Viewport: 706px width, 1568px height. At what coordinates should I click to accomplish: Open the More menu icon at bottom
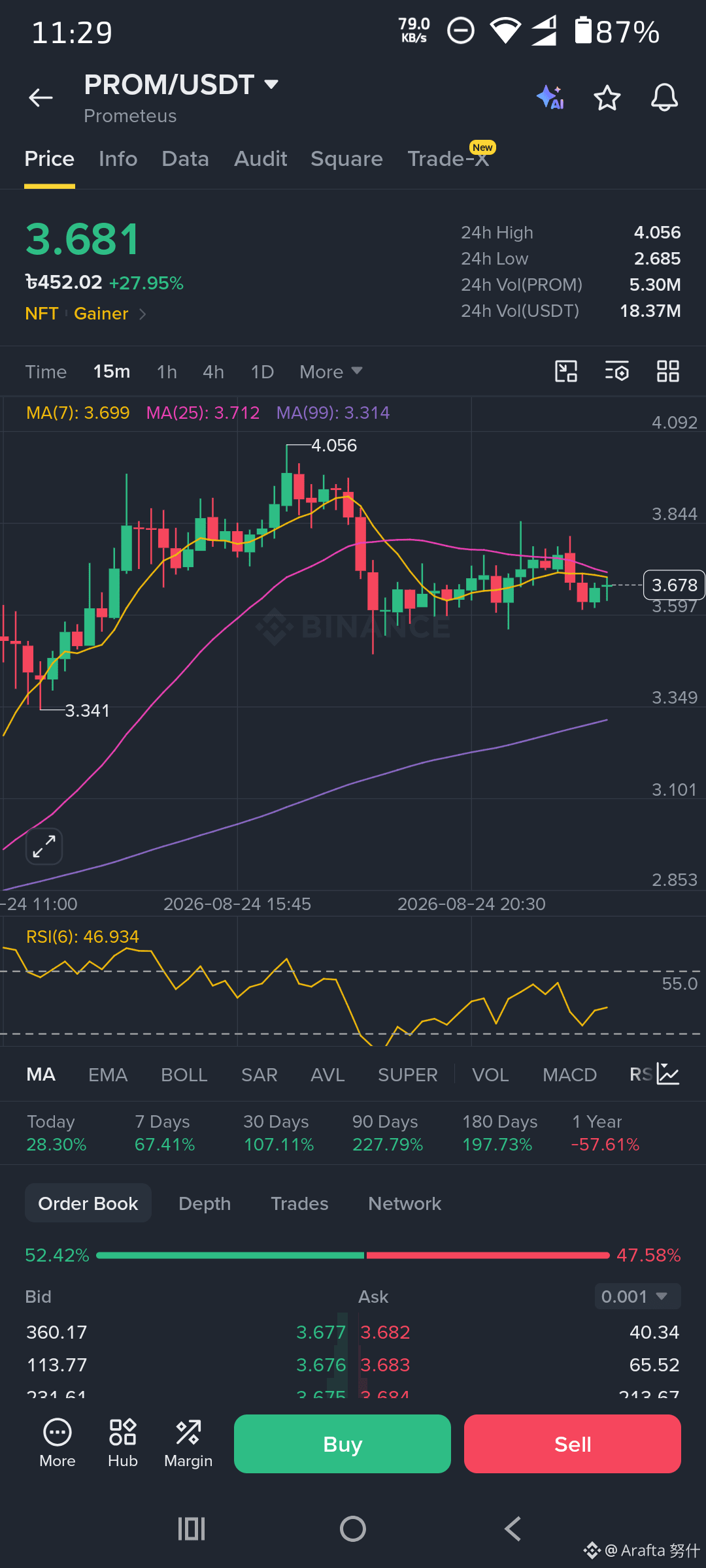coord(58,1444)
